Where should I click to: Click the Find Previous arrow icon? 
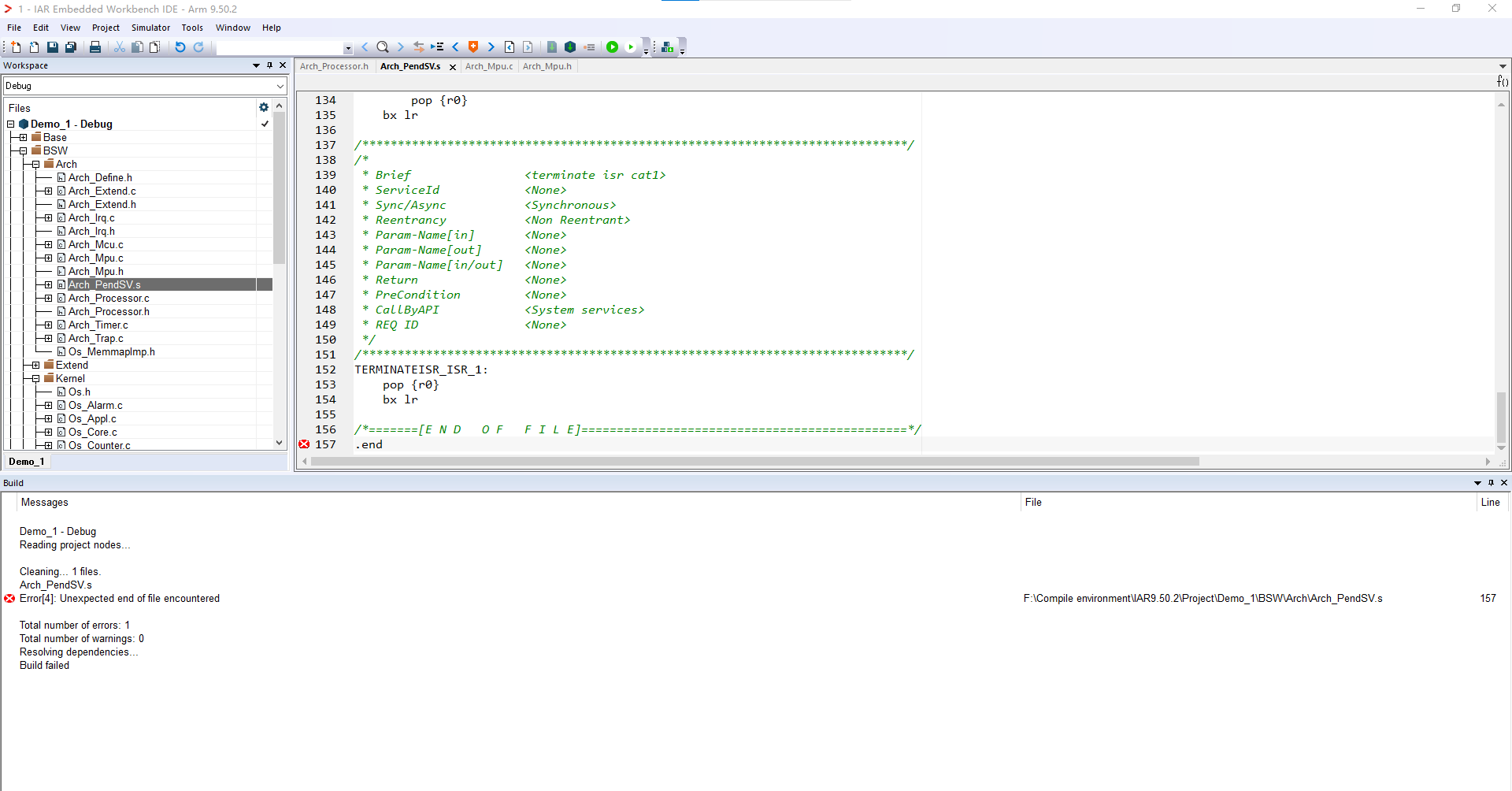pos(365,47)
